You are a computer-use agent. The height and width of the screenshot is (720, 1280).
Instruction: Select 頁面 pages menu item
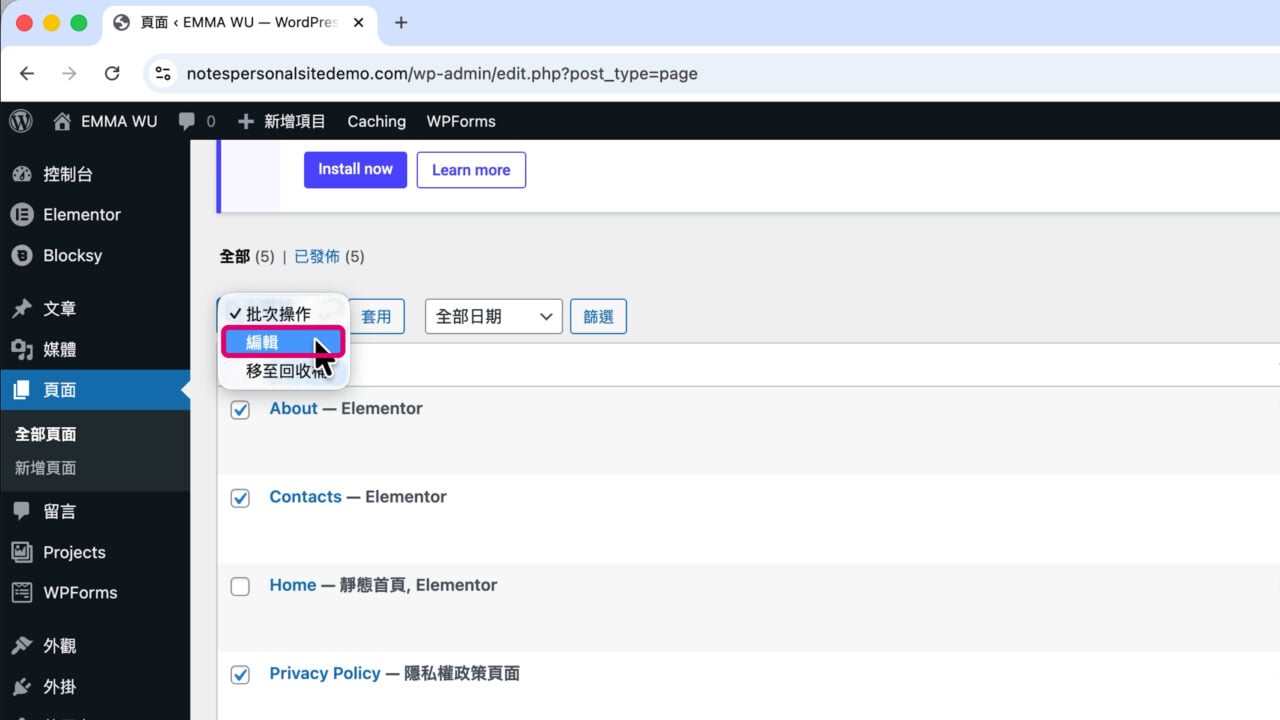(95, 390)
